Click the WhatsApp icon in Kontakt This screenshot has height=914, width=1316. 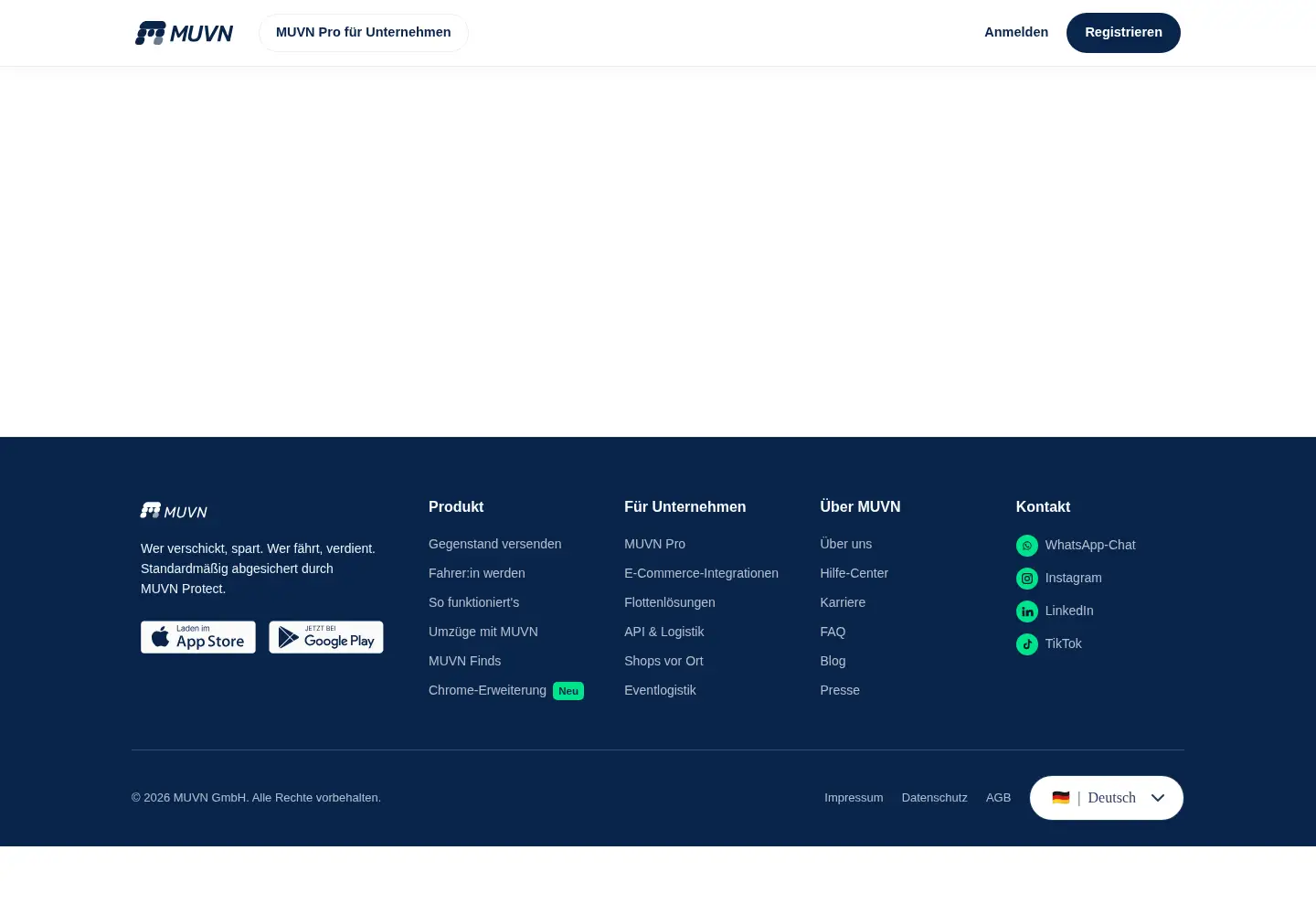[x=1027, y=546]
